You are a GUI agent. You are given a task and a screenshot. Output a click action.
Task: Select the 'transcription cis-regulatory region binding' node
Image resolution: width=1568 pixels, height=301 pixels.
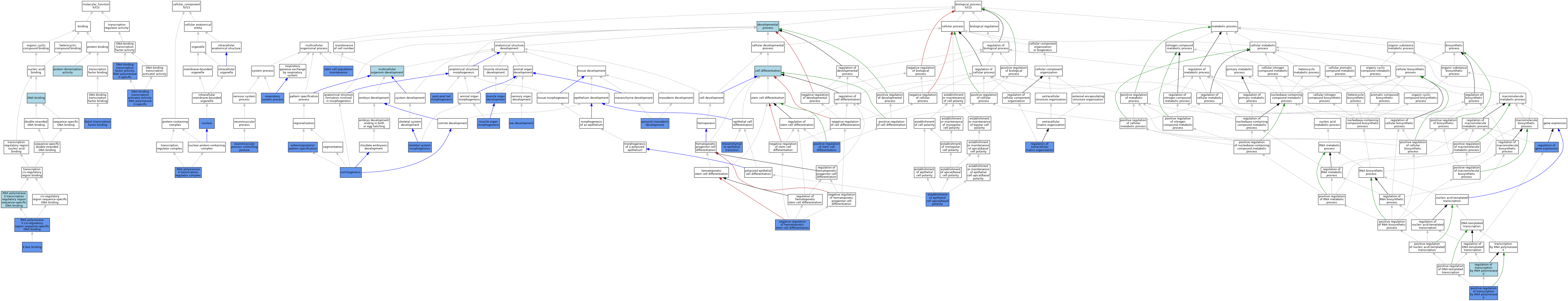[x=32, y=173]
